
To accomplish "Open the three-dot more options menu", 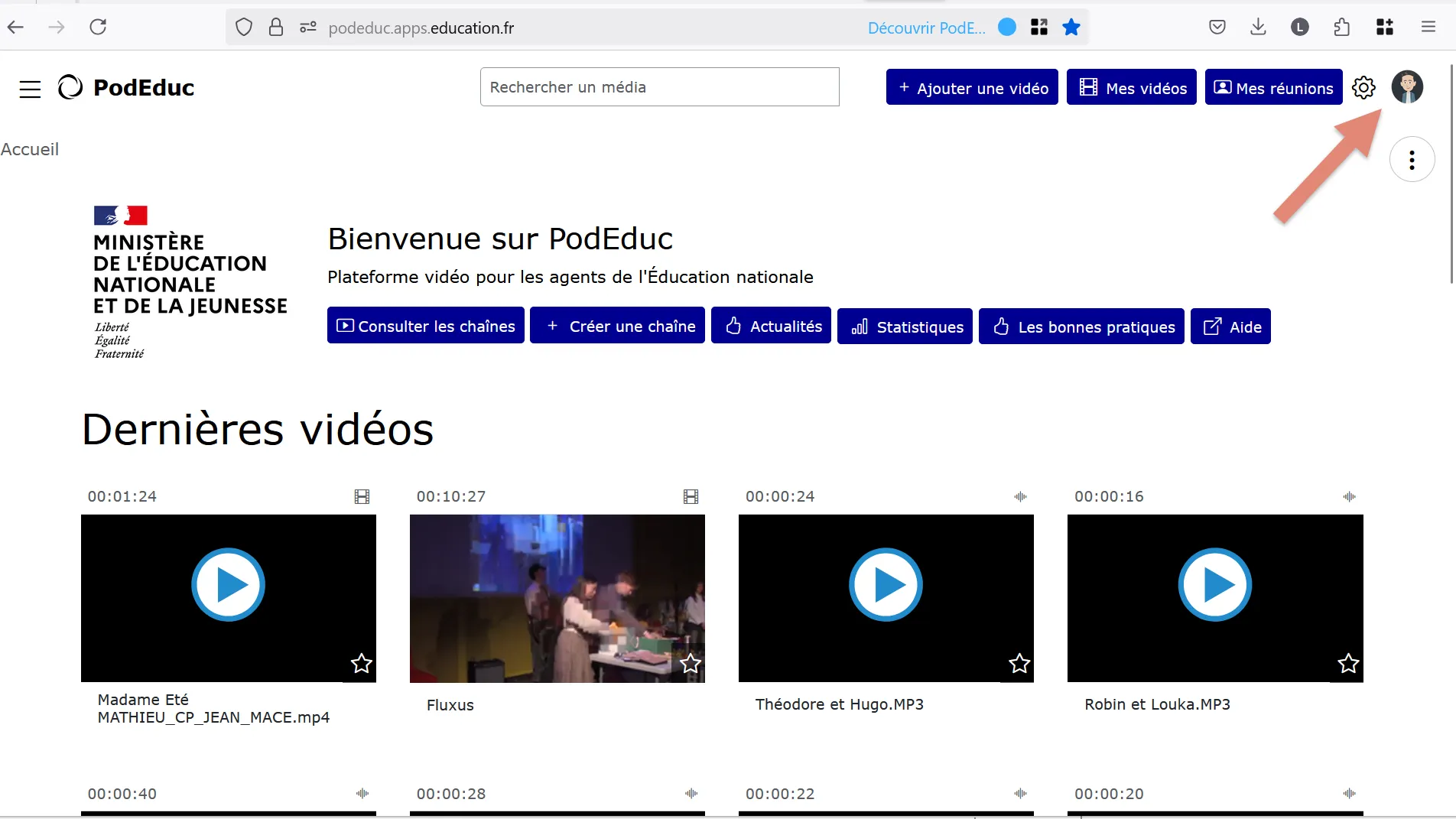I will [1412, 160].
